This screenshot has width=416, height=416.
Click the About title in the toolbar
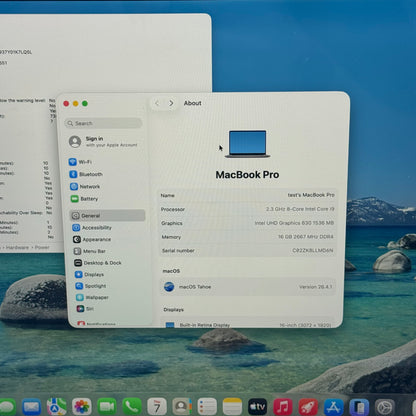[x=192, y=103]
